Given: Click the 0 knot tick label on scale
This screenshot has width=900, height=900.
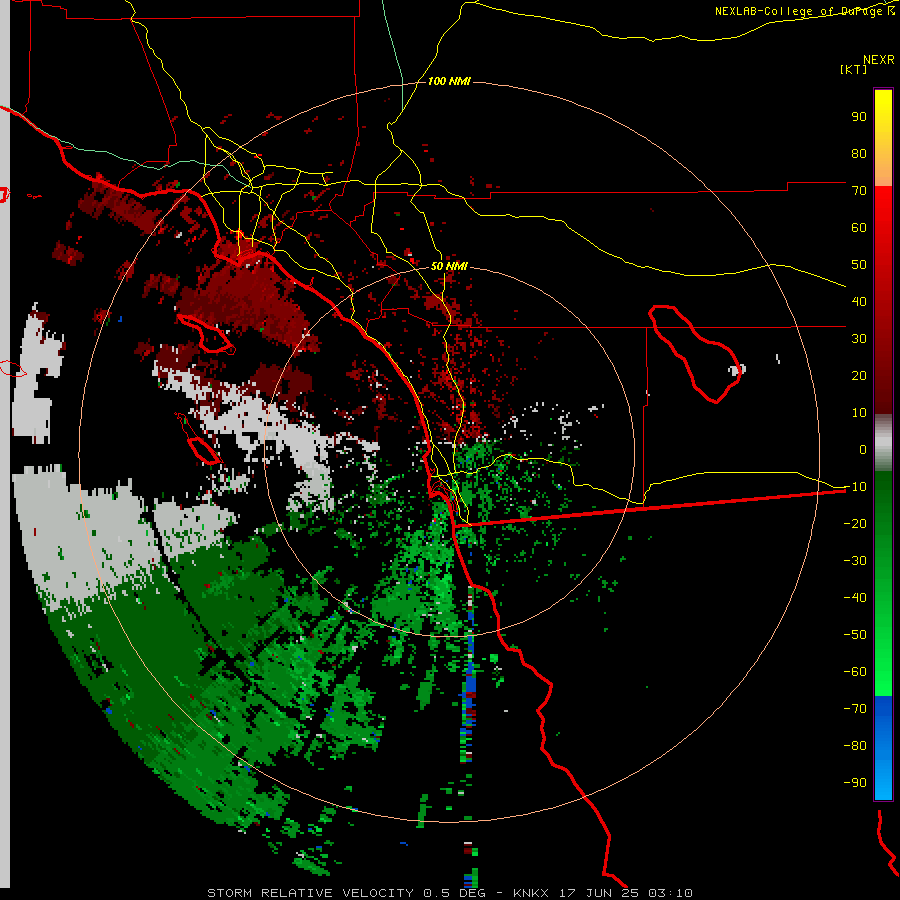Looking at the screenshot, I should (863, 449).
